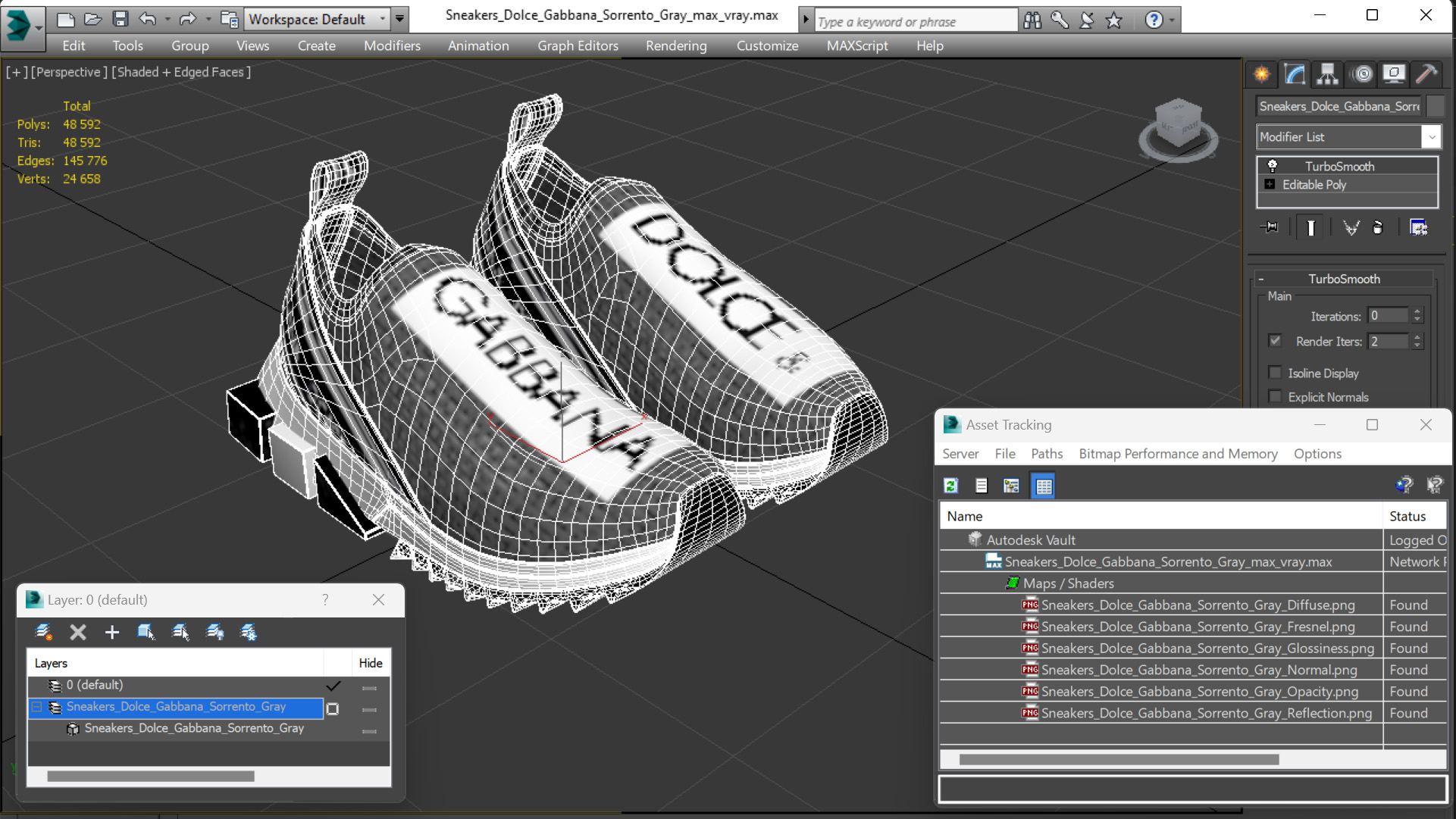Image resolution: width=1456 pixels, height=819 pixels.
Task: Open a file with folder icon
Action: coord(92,19)
